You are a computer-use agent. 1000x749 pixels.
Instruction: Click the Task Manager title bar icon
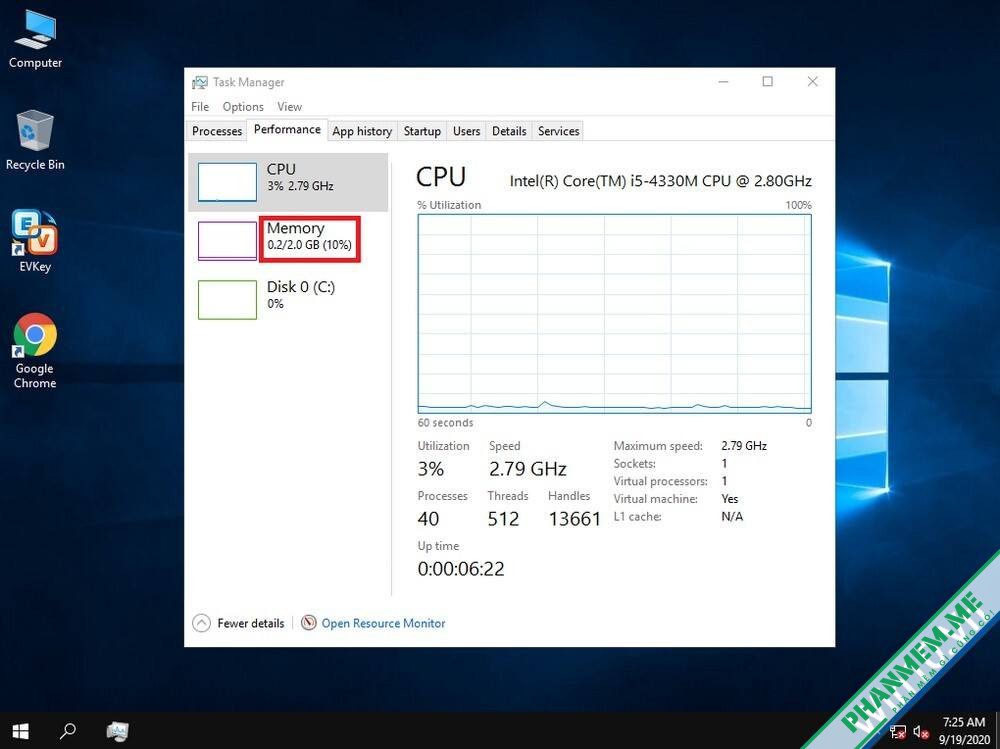200,82
